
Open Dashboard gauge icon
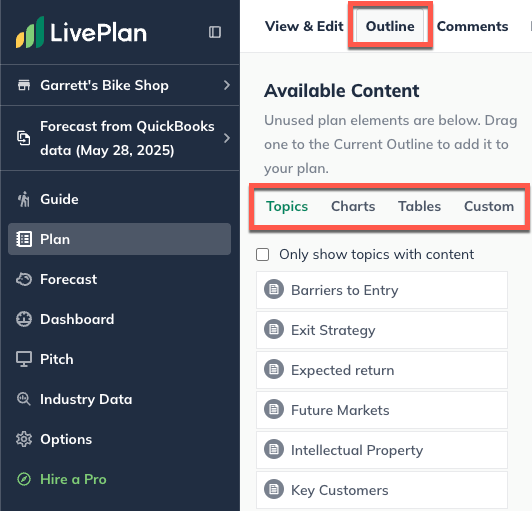(24, 319)
